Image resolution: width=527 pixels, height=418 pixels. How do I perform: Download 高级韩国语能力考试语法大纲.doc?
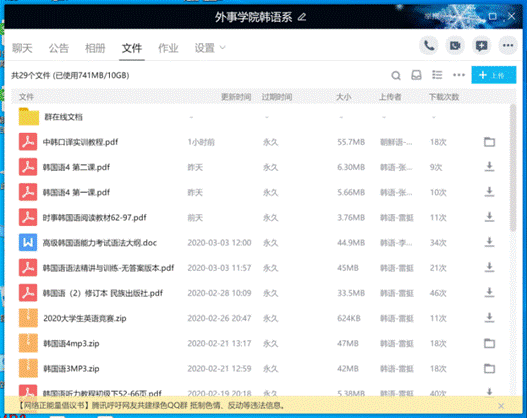489,242
